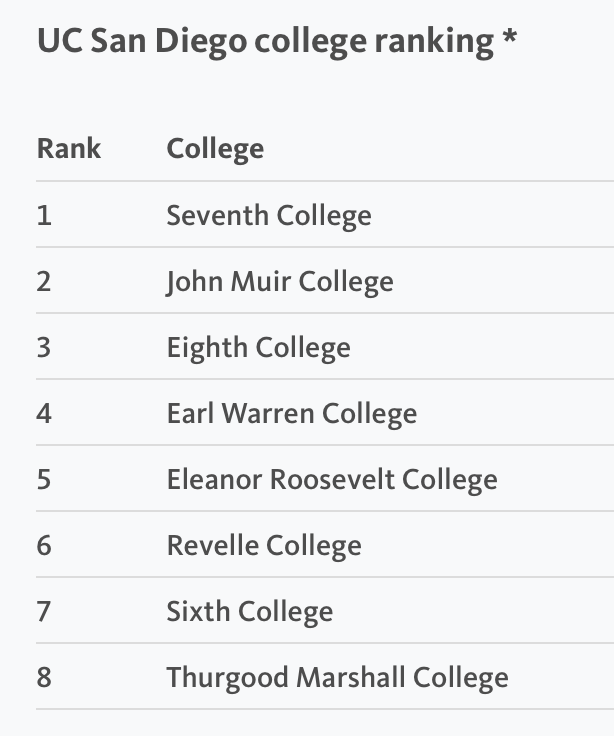Click on Eighth College

click(x=259, y=348)
